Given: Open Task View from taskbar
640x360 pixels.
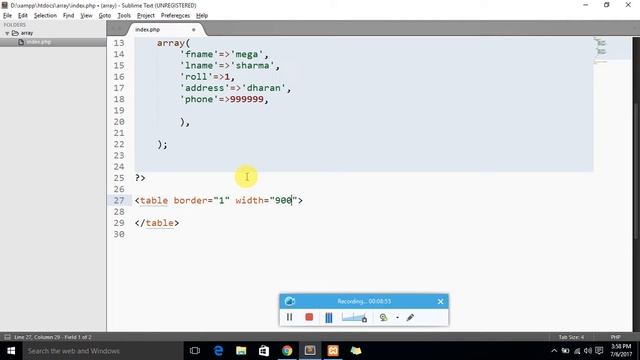Looking at the screenshot, I should coord(195,351).
